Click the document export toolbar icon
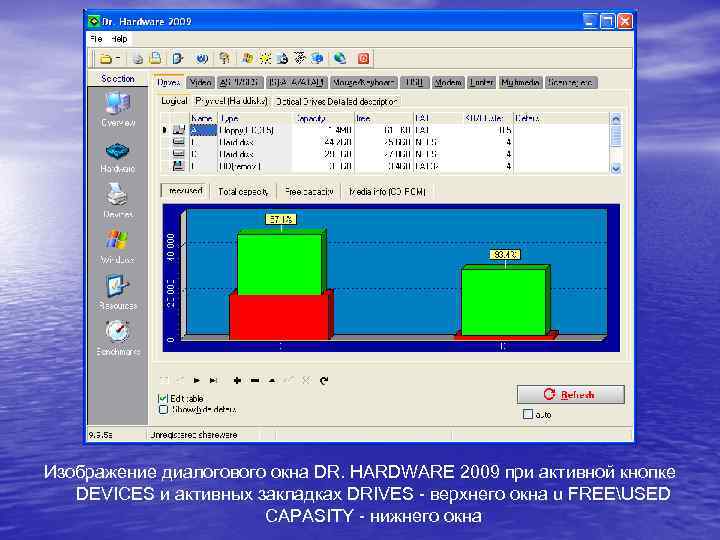720x540 pixels. click(178, 58)
